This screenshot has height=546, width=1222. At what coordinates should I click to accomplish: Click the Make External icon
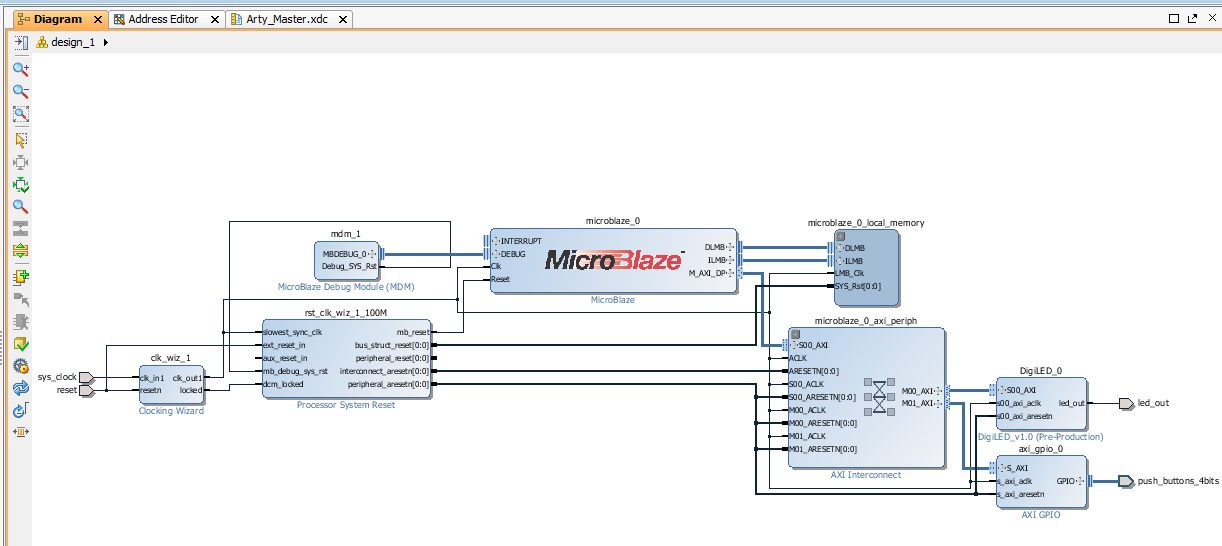click(x=21, y=299)
